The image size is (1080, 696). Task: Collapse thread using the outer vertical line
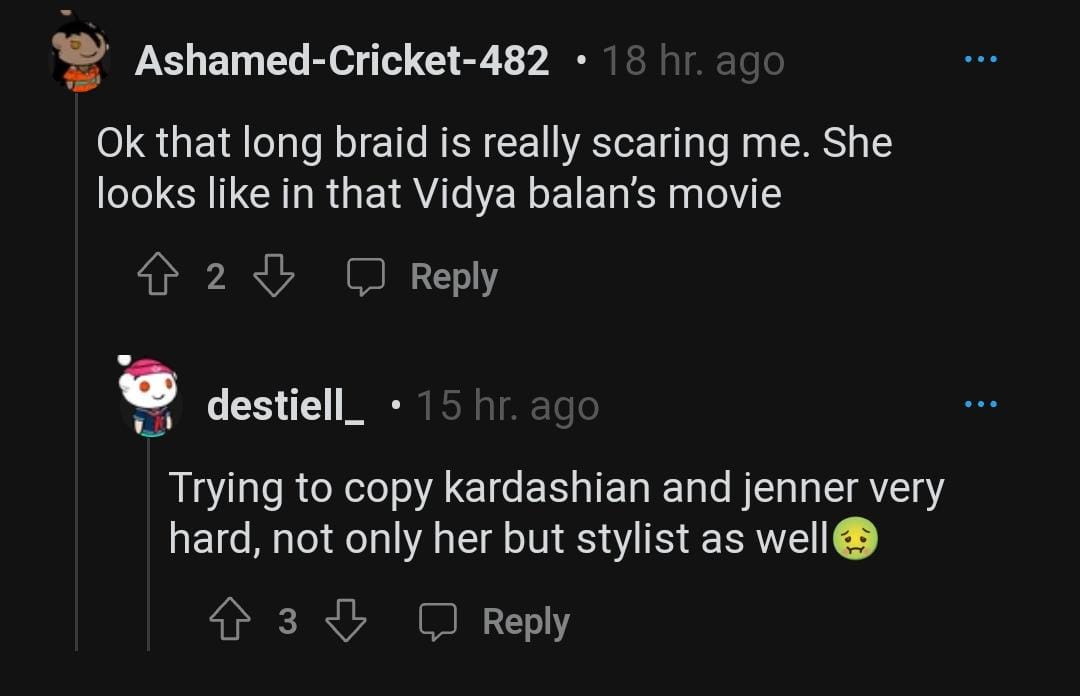coord(77,400)
